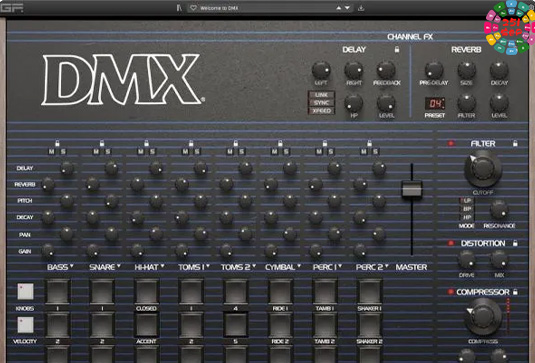Click the COMPRESS knob

pos(482,317)
